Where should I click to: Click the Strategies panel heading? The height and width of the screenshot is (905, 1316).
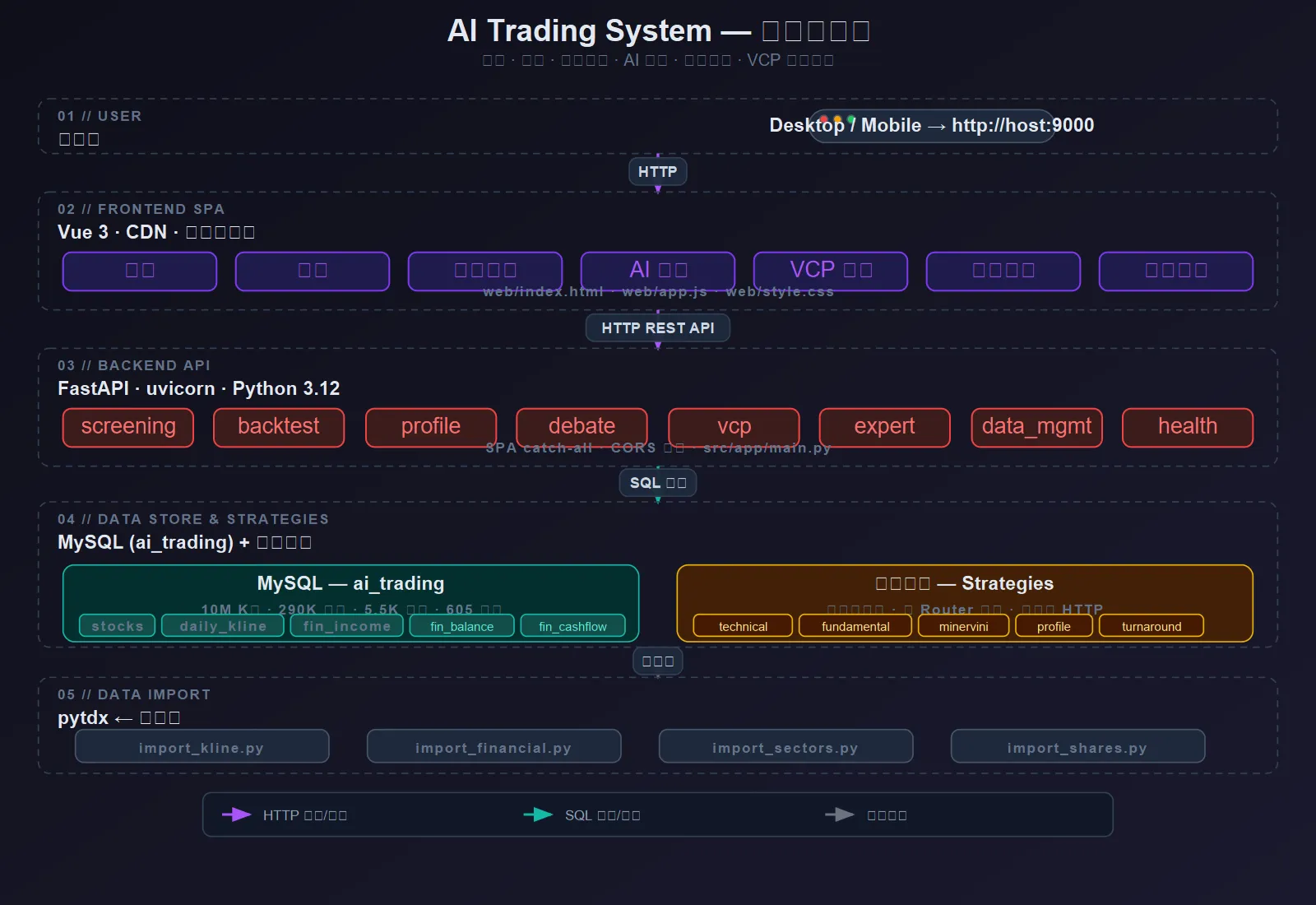click(x=965, y=583)
